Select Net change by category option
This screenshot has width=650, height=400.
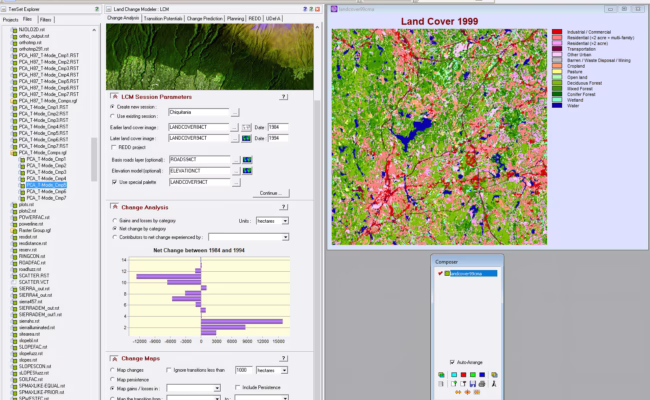point(115,228)
